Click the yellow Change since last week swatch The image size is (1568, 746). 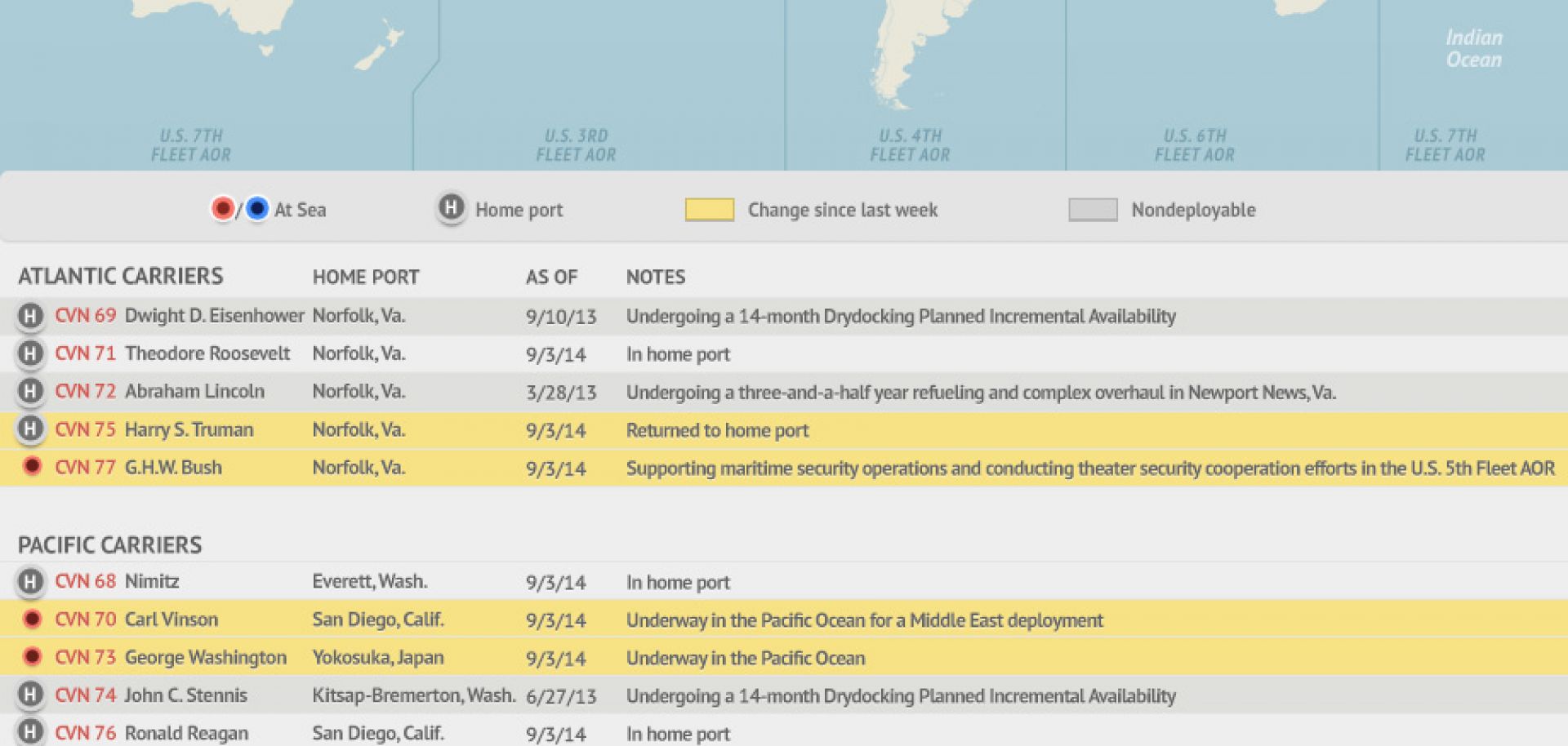[709, 210]
